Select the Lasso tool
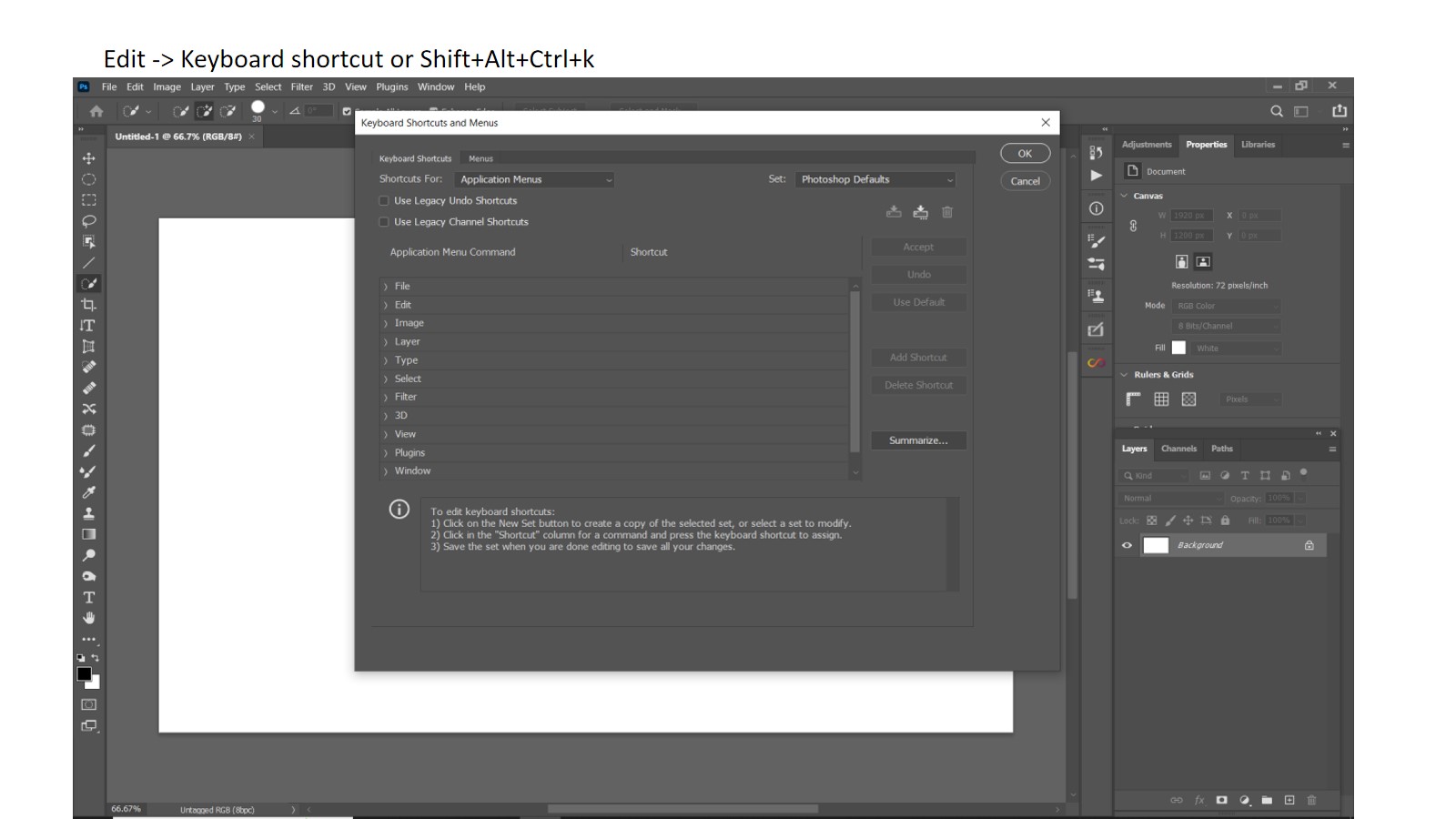The height and width of the screenshot is (819, 1456). click(x=88, y=221)
